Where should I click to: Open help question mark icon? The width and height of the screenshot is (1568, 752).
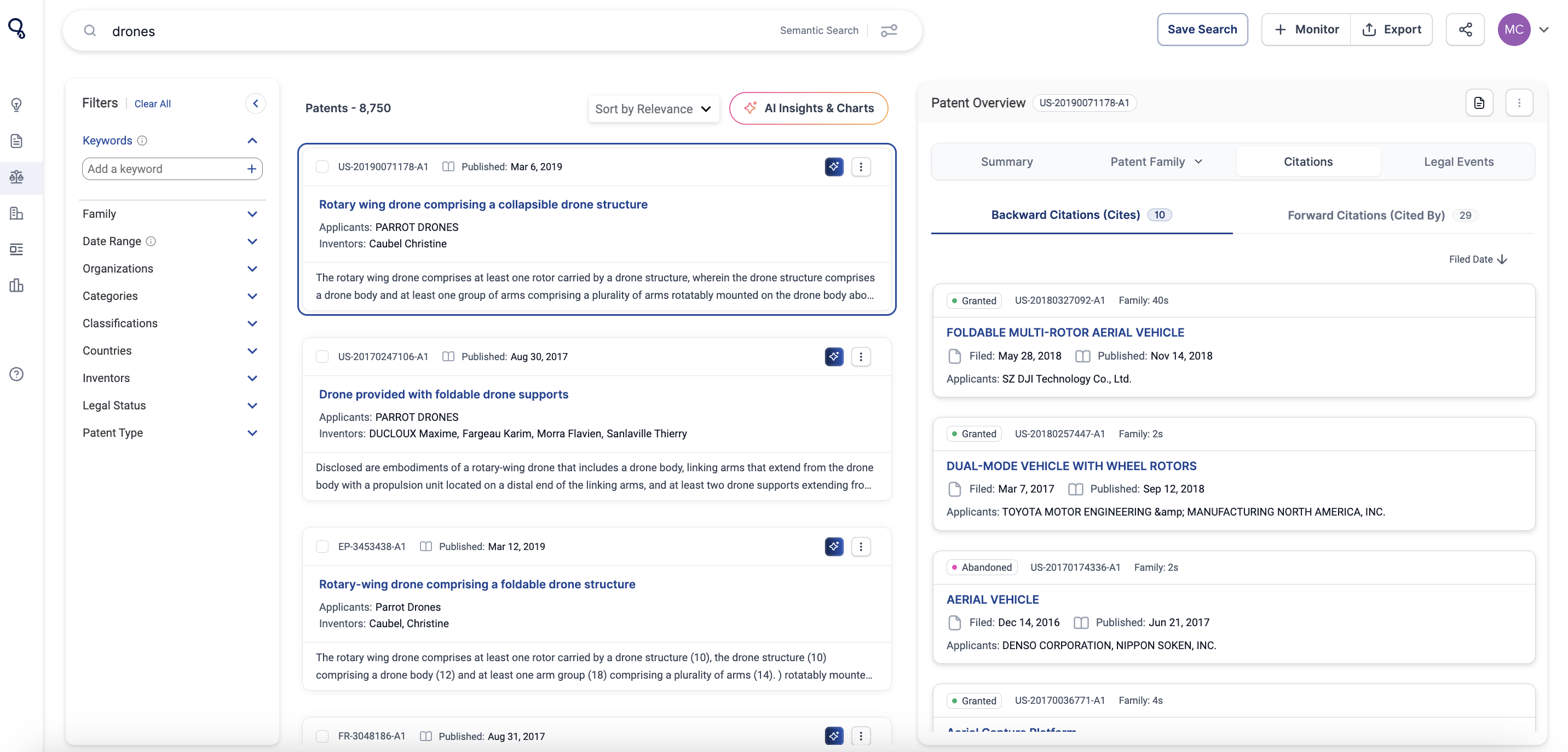click(x=16, y=374)
